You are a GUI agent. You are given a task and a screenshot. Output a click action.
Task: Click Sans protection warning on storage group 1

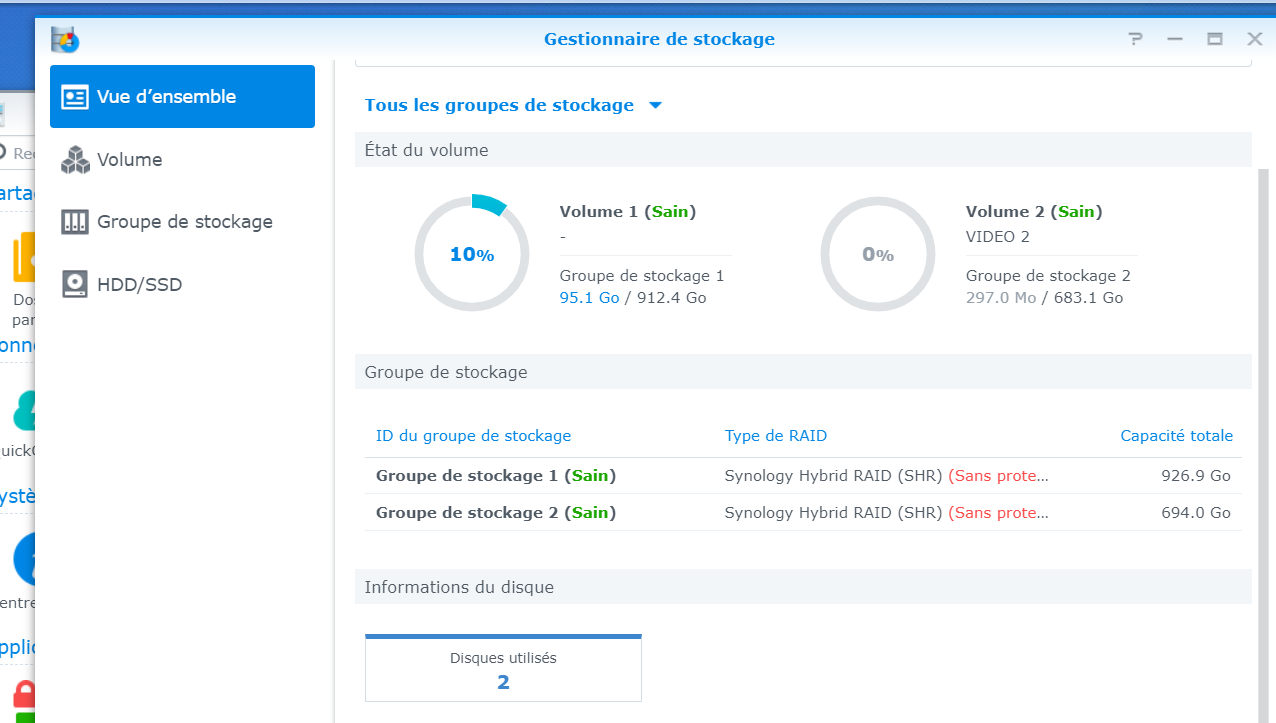(x=999, y=476)
